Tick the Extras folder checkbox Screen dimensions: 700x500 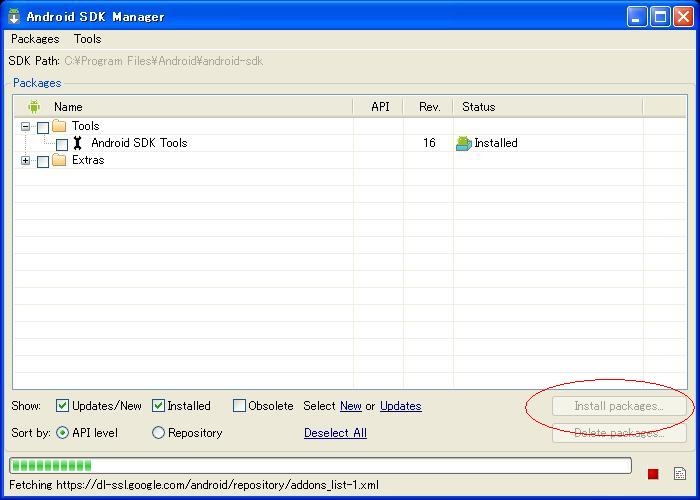click(43, 162)
